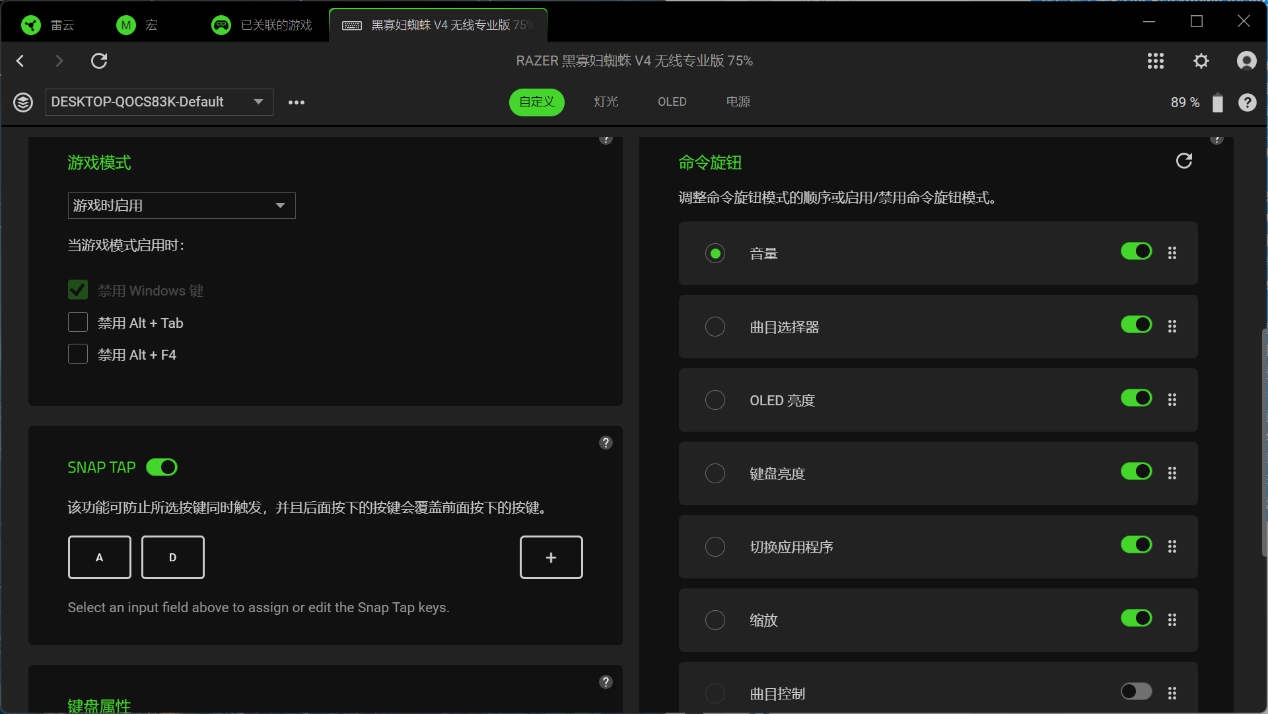Image resolution: width=1268 pixels, height=714 pixels.
Task: Add a Snap Tap key pair with plus button
Action: pyautogui.click(x=551, y=558)
